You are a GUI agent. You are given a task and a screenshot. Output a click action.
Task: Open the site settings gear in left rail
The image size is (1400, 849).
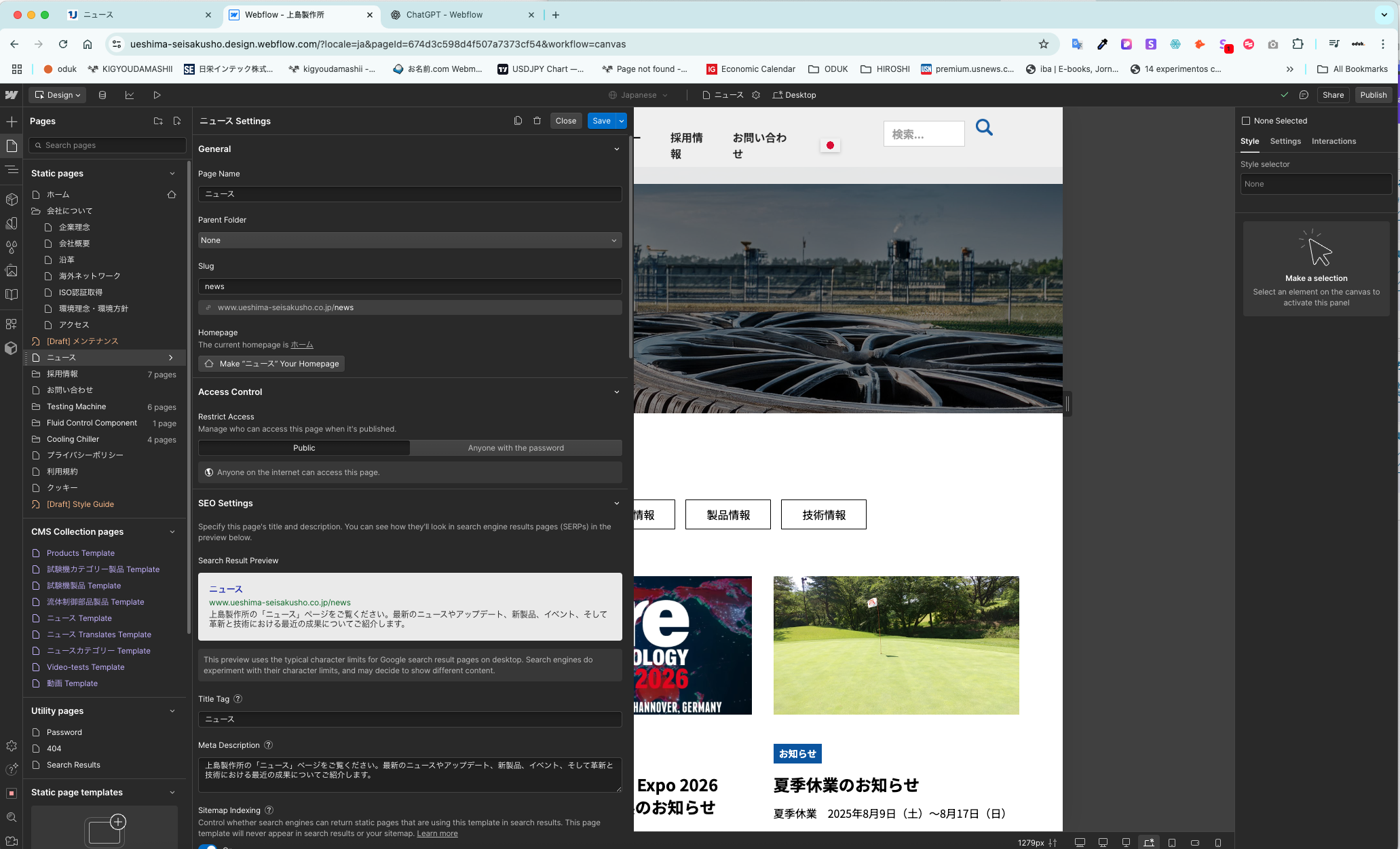click(x=12, y=745)
